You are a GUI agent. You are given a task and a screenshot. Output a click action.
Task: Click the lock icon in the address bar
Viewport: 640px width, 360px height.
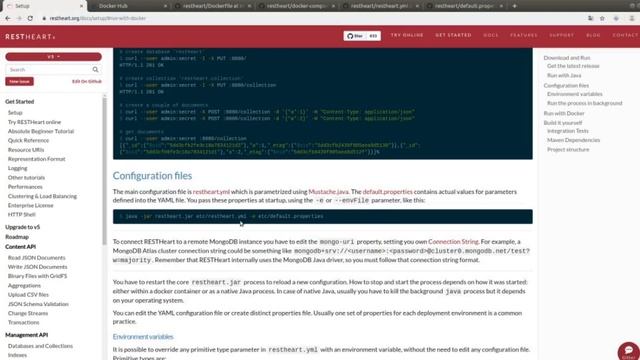[44, 18]
